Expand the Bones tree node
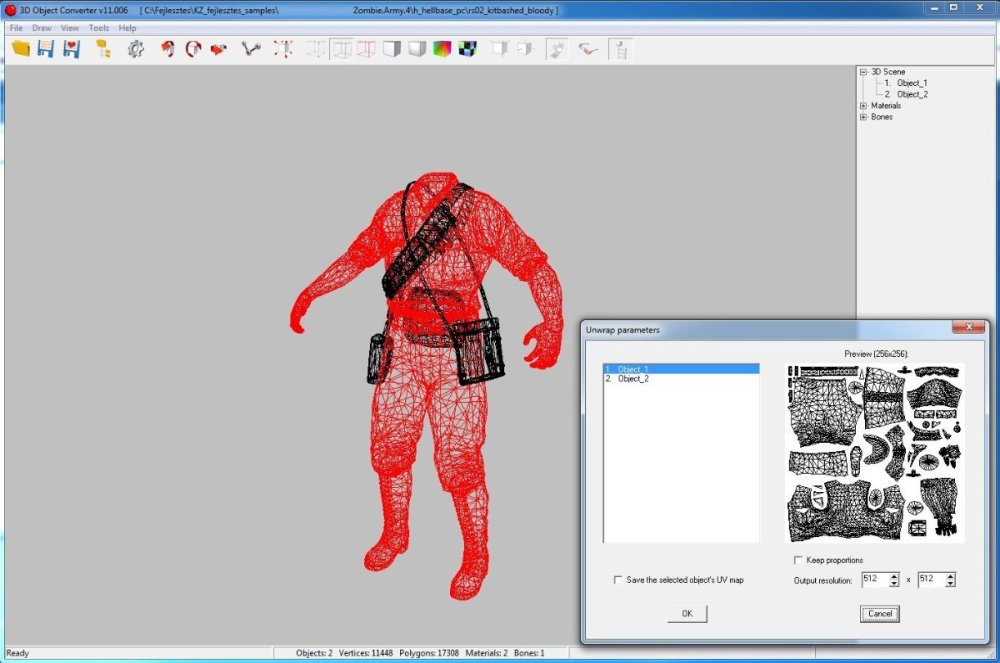1000x663 pixels. (x=863, y=117)
